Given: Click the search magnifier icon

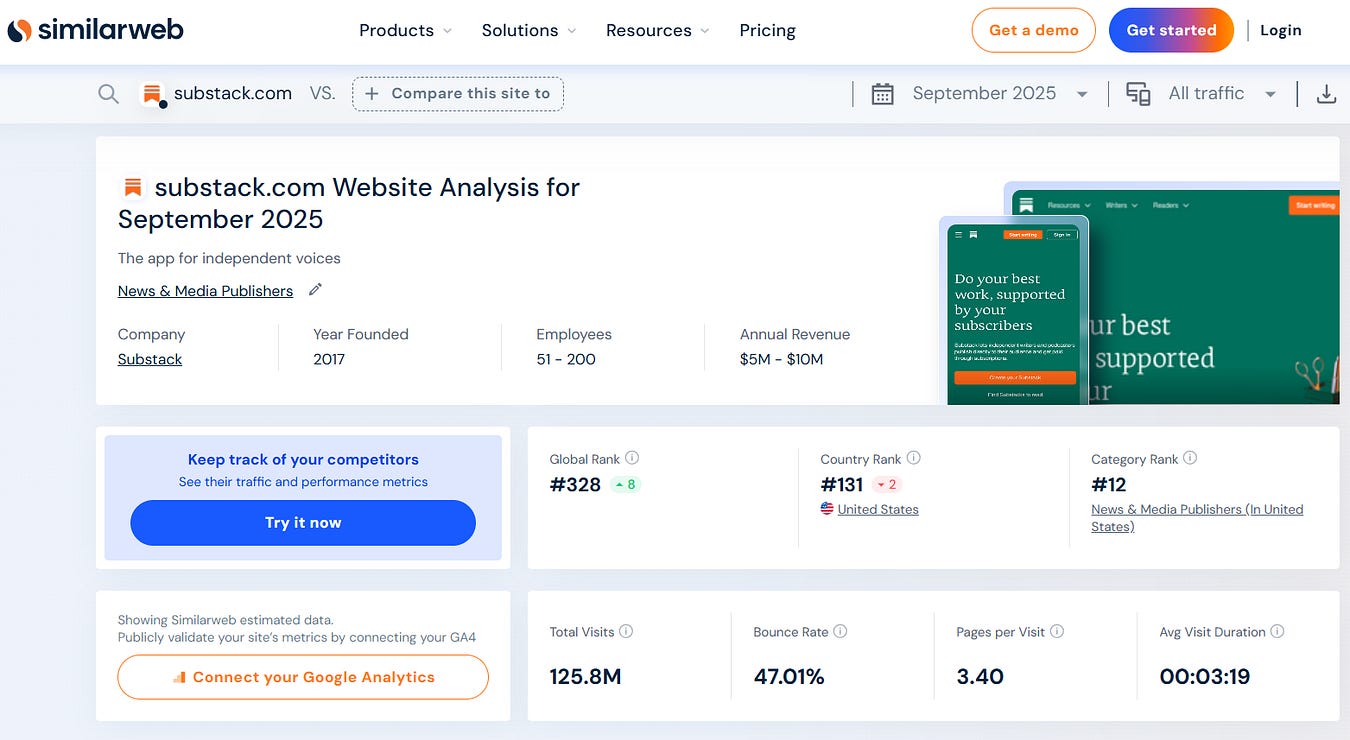Looking at the screenshot, I should coord(108,94).
